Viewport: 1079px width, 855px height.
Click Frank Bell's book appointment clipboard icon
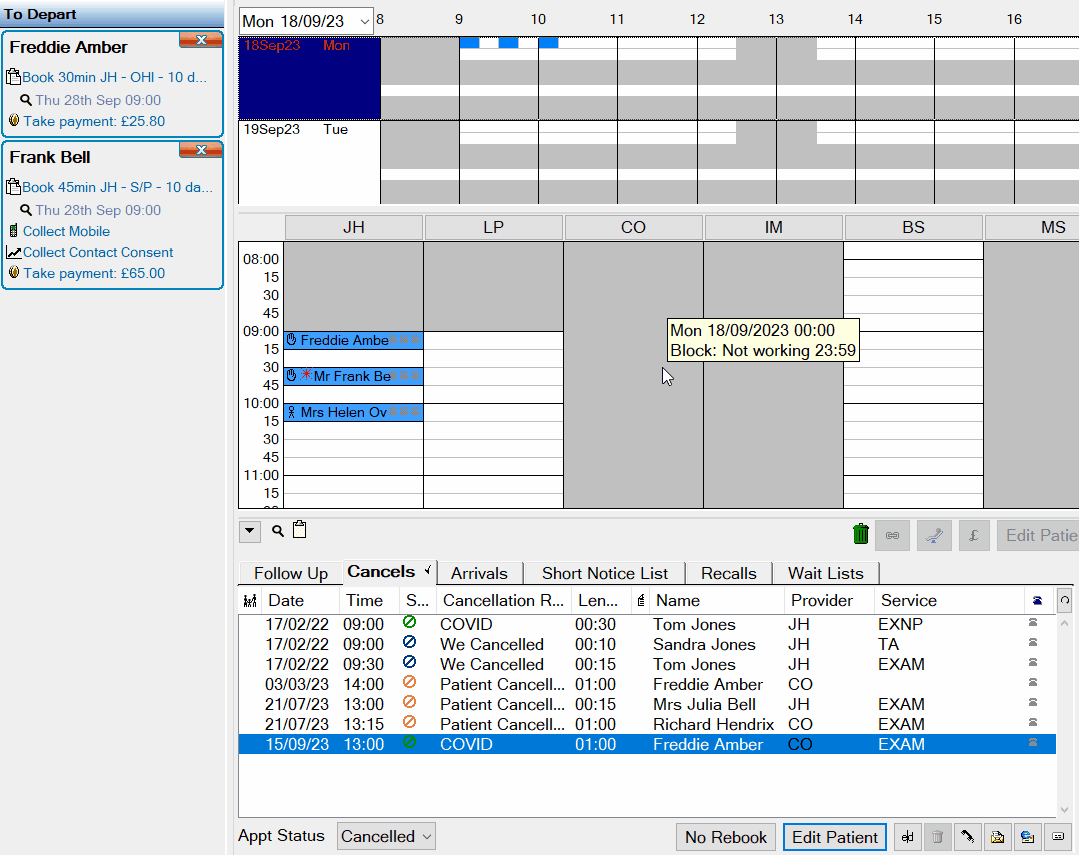click(13, 187)
